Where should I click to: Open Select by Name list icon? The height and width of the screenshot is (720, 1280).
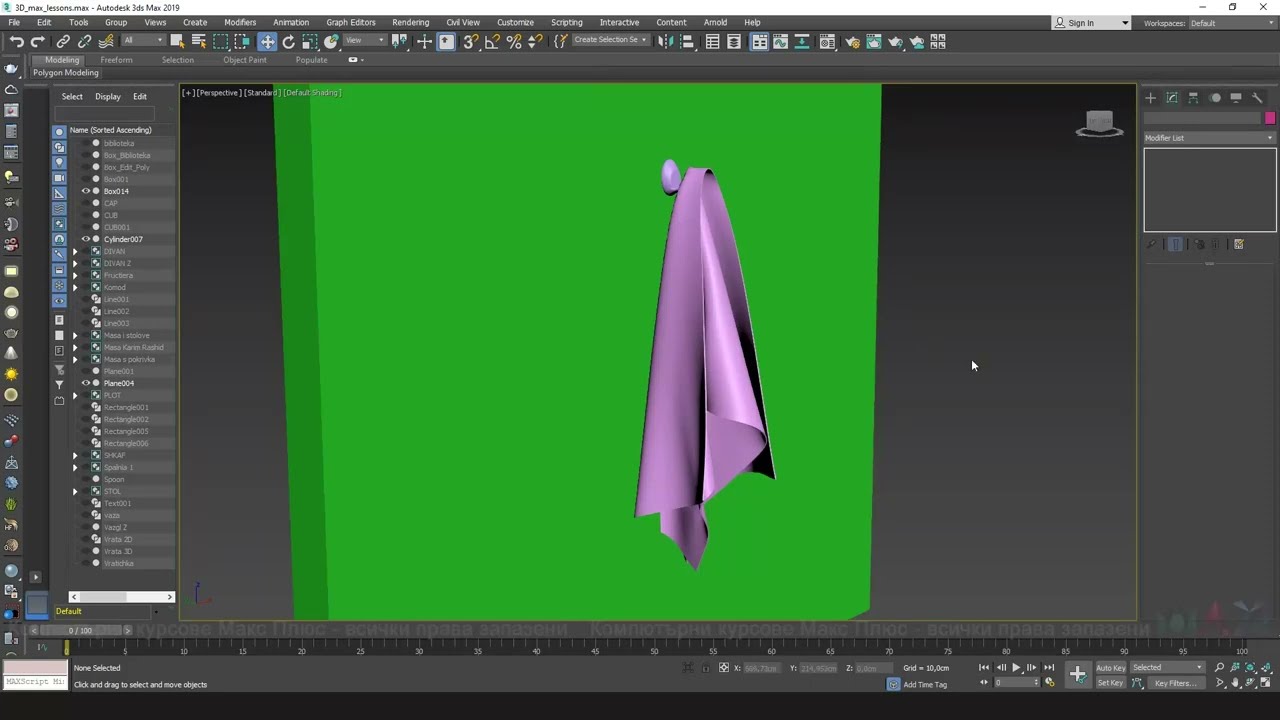(198, 41)
